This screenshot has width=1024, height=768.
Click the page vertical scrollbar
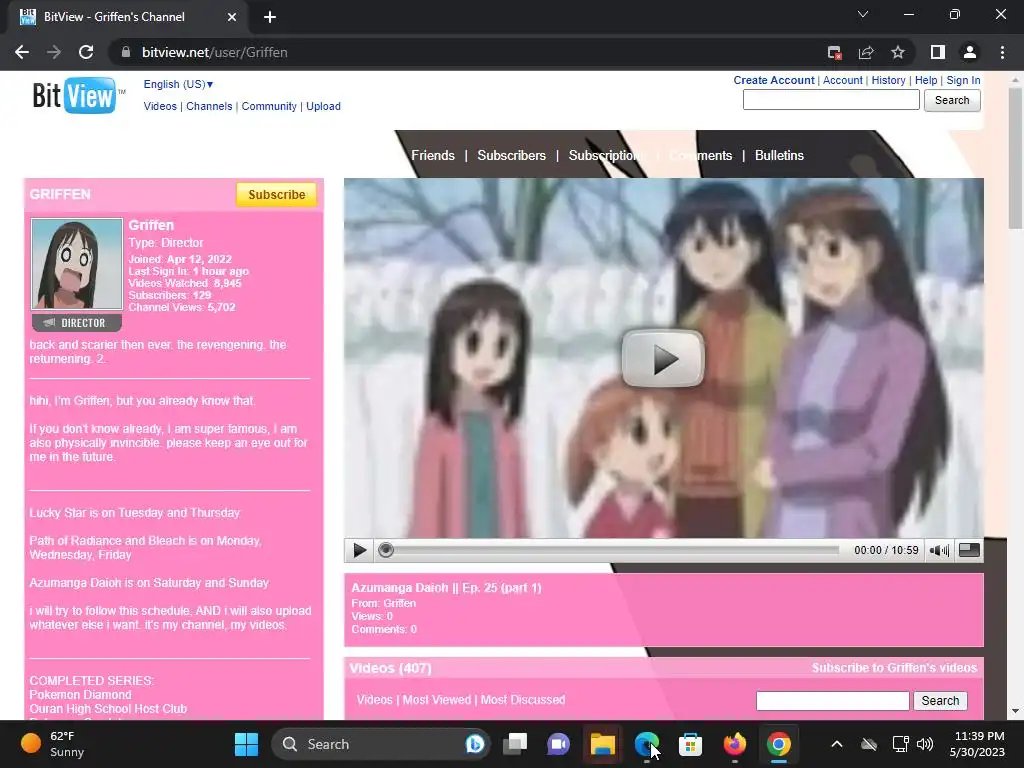click(1015, 157)
